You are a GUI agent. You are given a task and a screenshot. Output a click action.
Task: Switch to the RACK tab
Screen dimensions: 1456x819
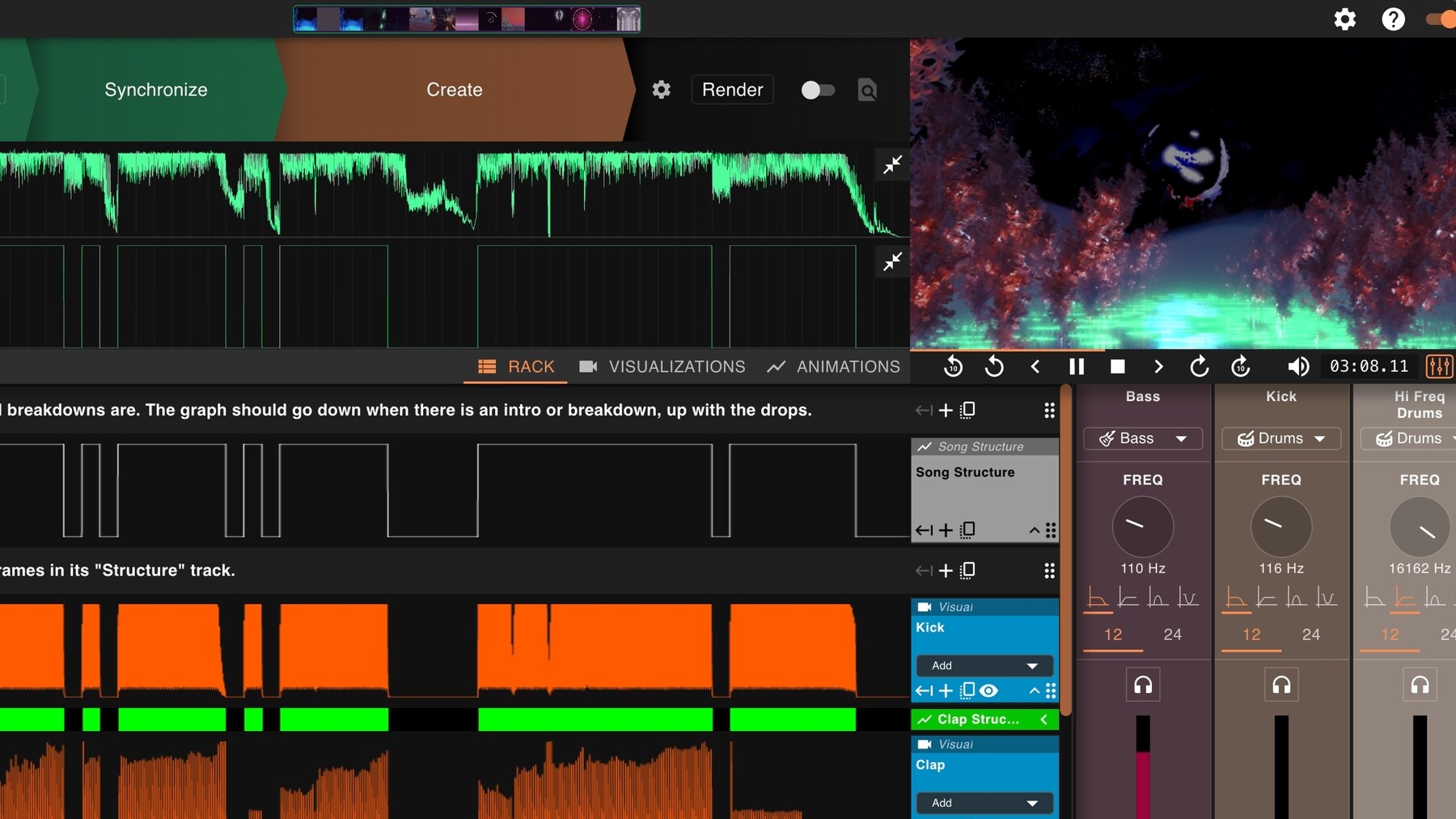click(516, 366)
